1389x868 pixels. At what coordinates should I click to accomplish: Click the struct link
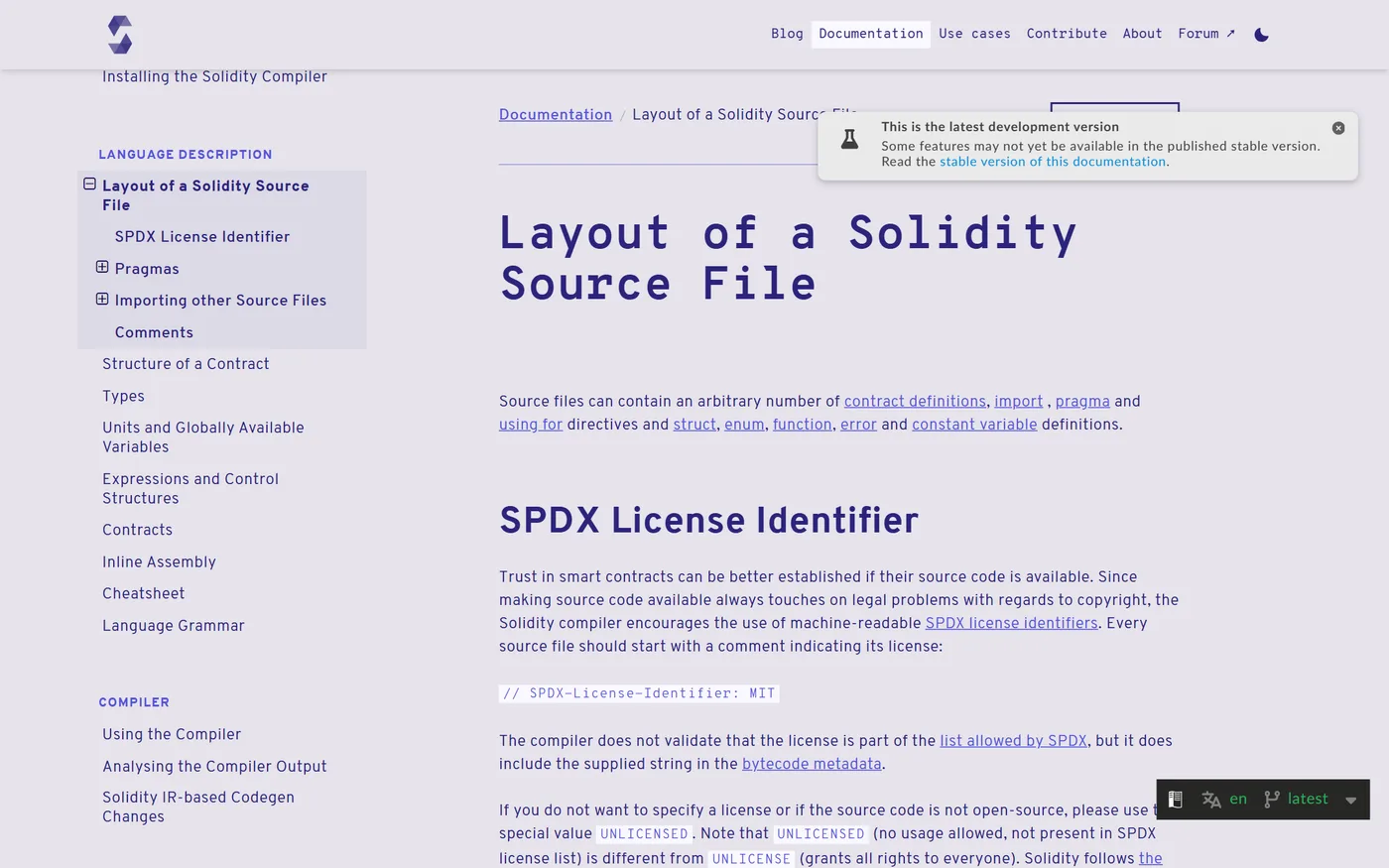pos(694,425)
